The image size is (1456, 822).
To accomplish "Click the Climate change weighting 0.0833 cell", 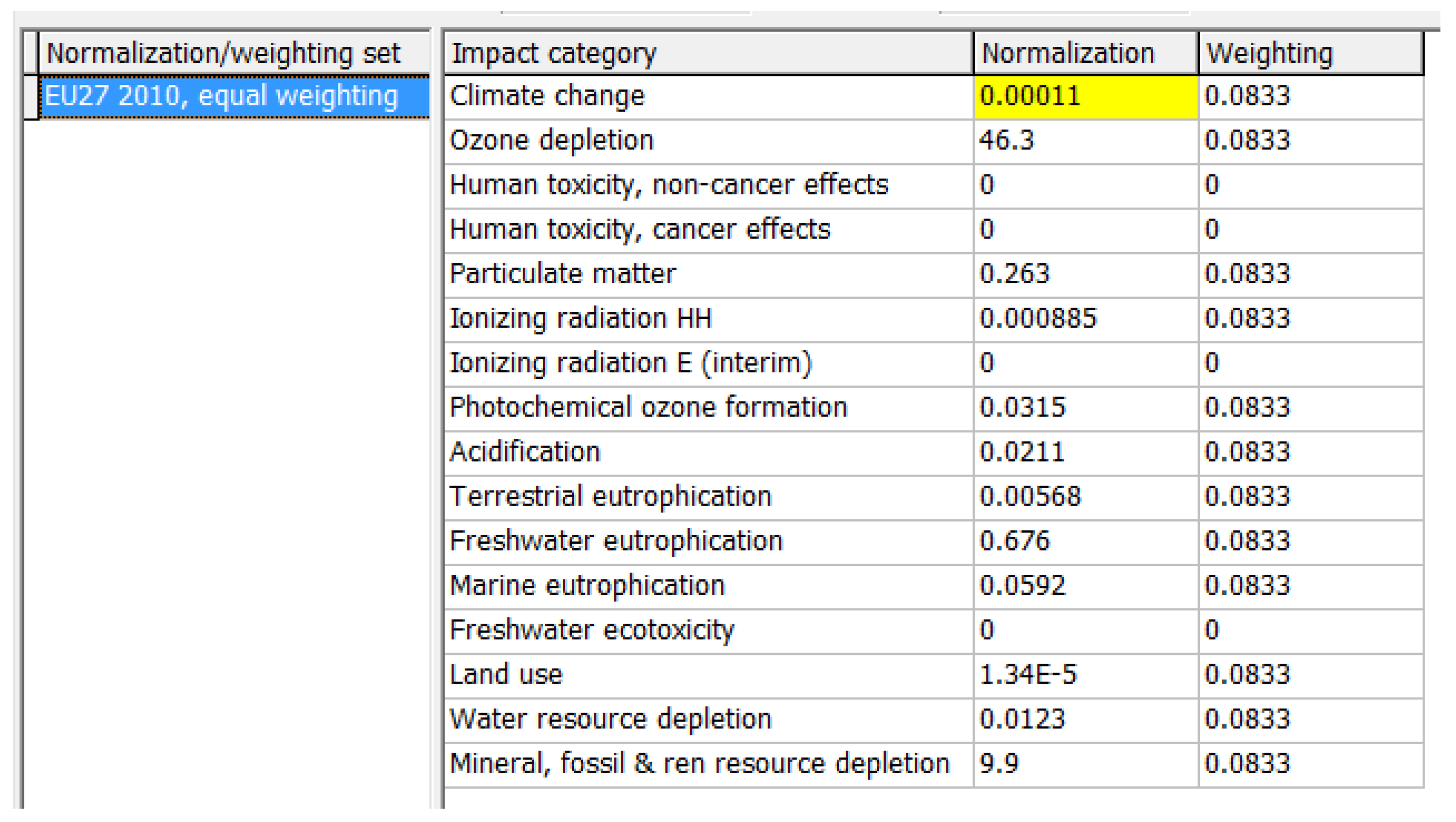I will pyautogui.click(x=1311, y=97).
